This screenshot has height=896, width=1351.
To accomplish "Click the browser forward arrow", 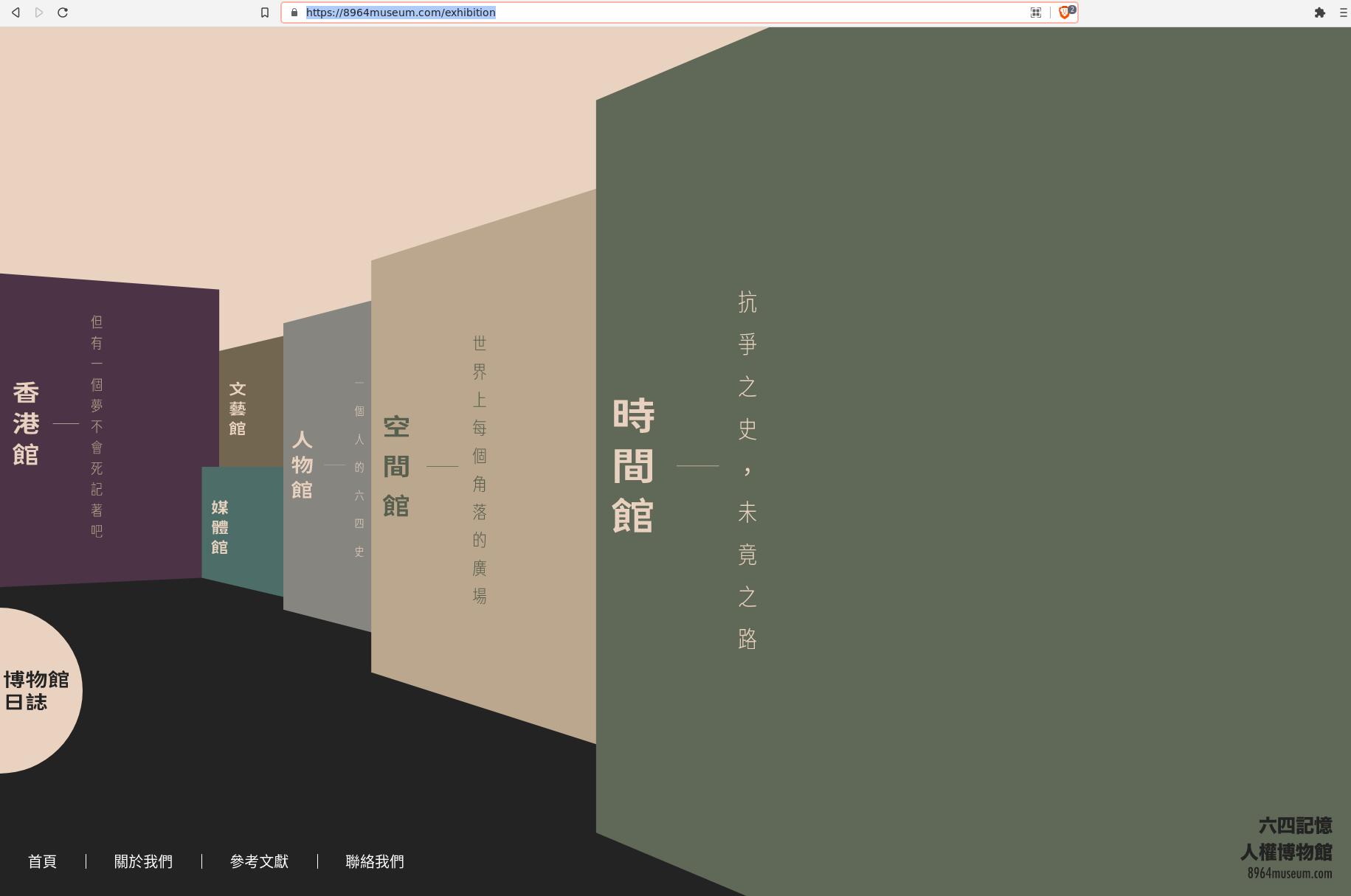I will [x=39, y=13].
